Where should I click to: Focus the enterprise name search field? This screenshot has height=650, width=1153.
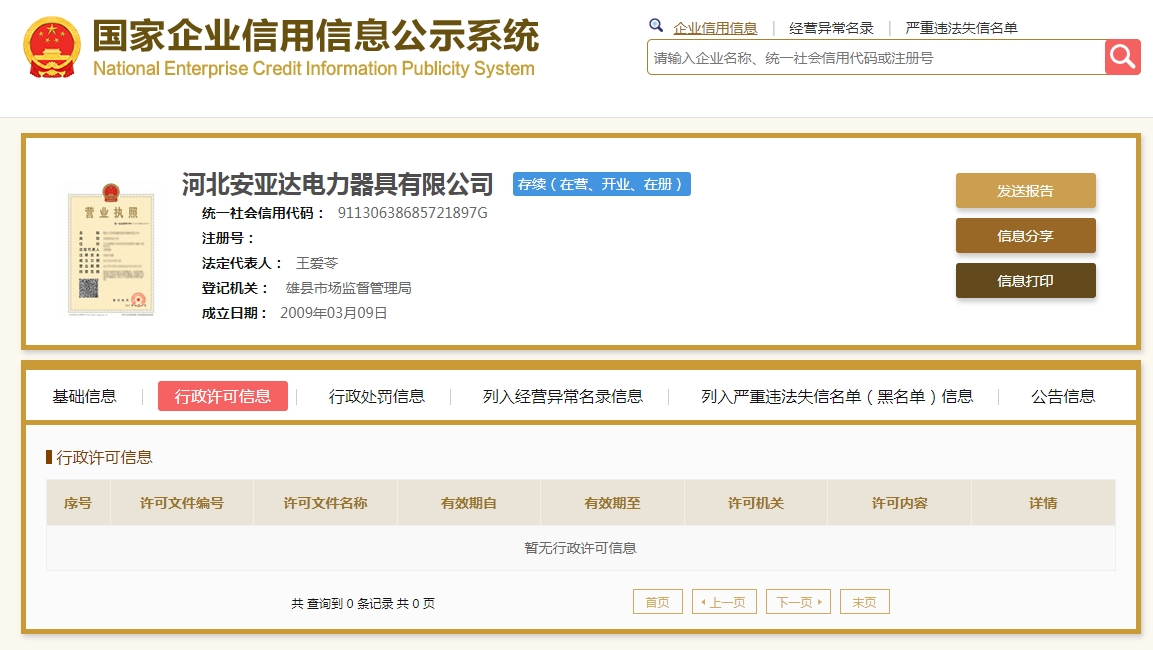[876, 57]
